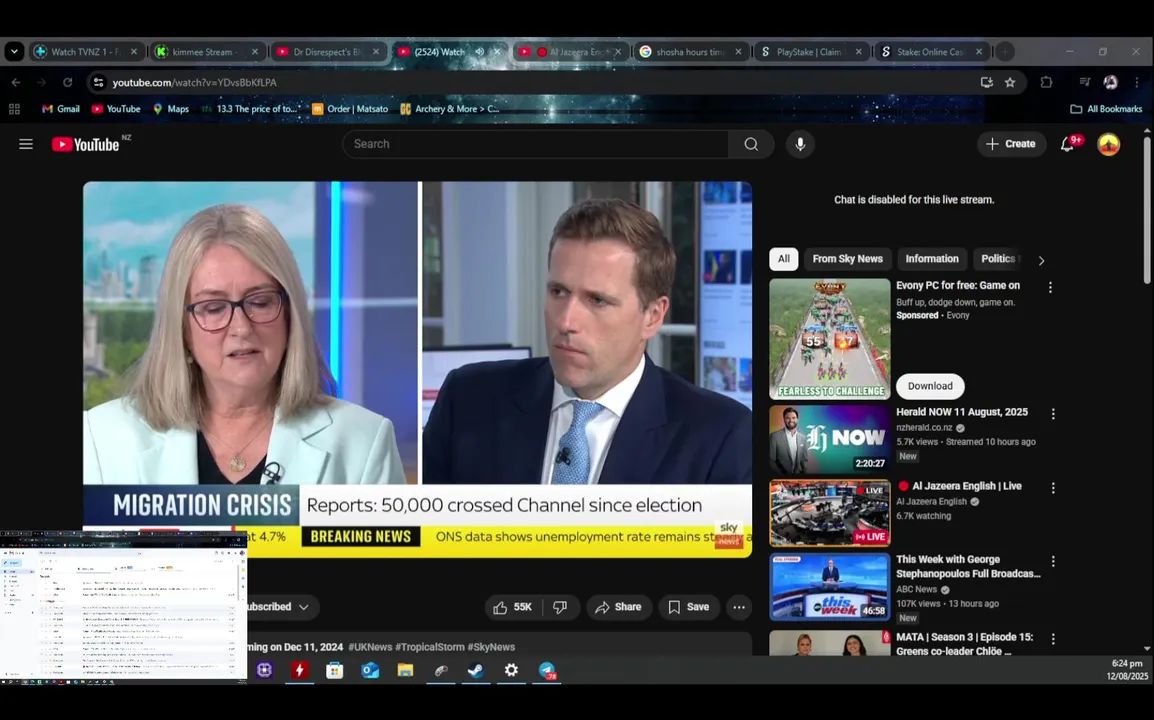The height and width of the screenshot is (720, 1154).
Task: Open Settings gear in the taskbar
Action: 511,670
